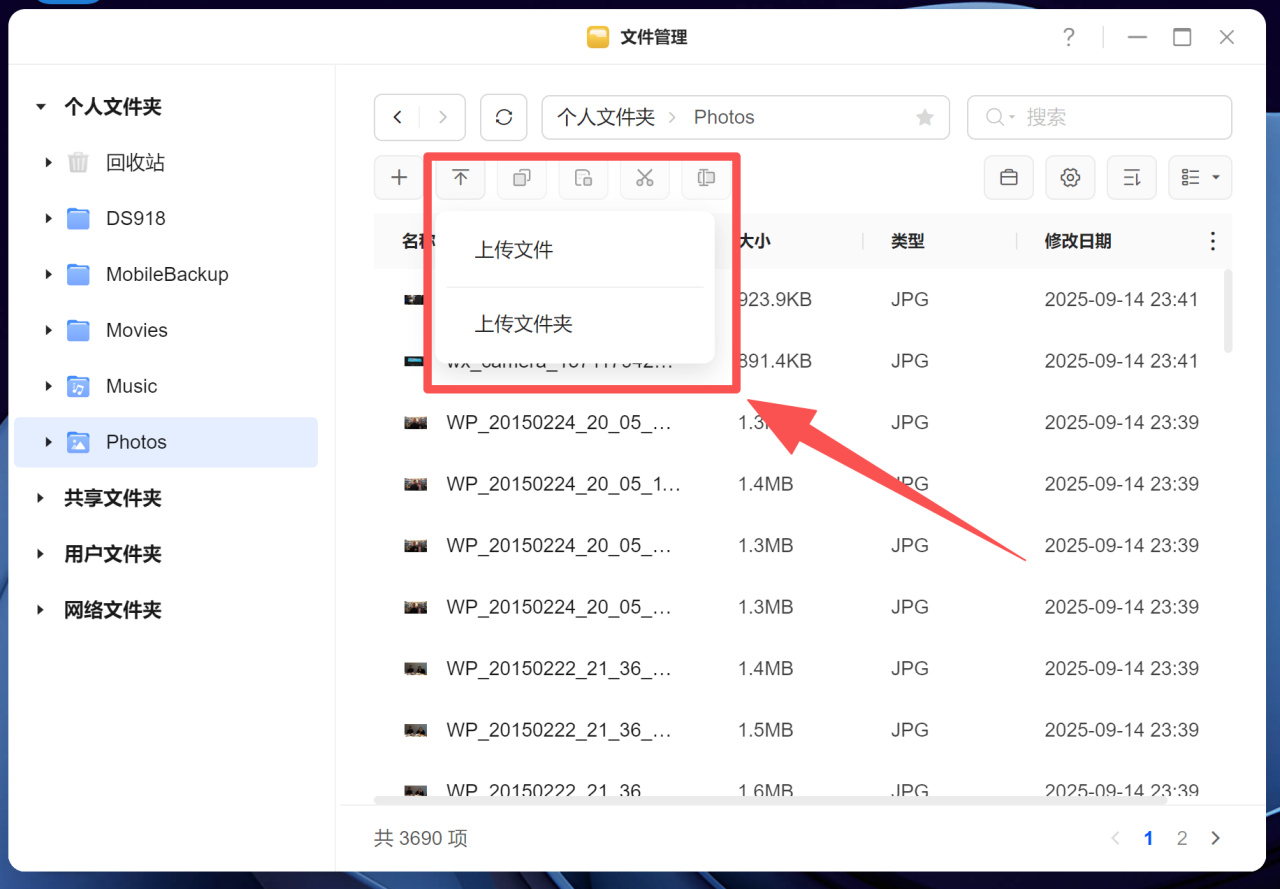The height and width of the screenshot is (889, 1280).
Task: Go to page 2
Action: point(1182,838)
